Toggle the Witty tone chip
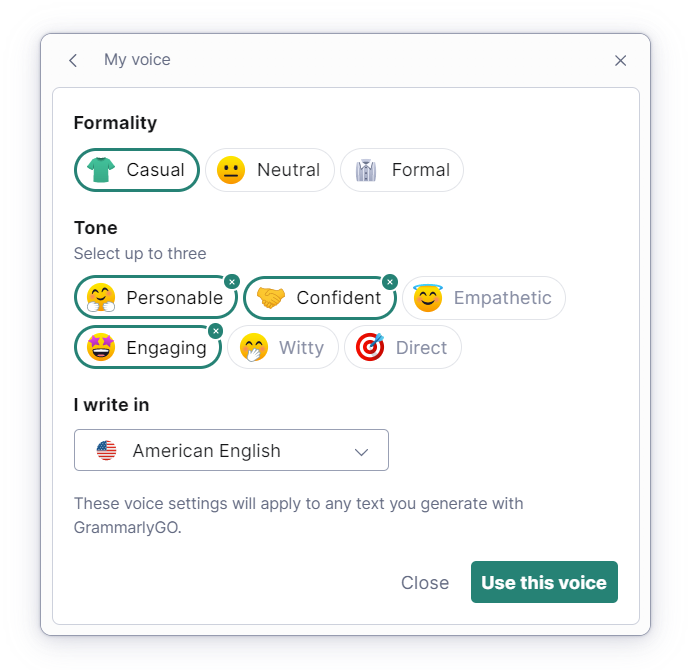The width and height of the screenshot is (700, 670). pos(282,348)
